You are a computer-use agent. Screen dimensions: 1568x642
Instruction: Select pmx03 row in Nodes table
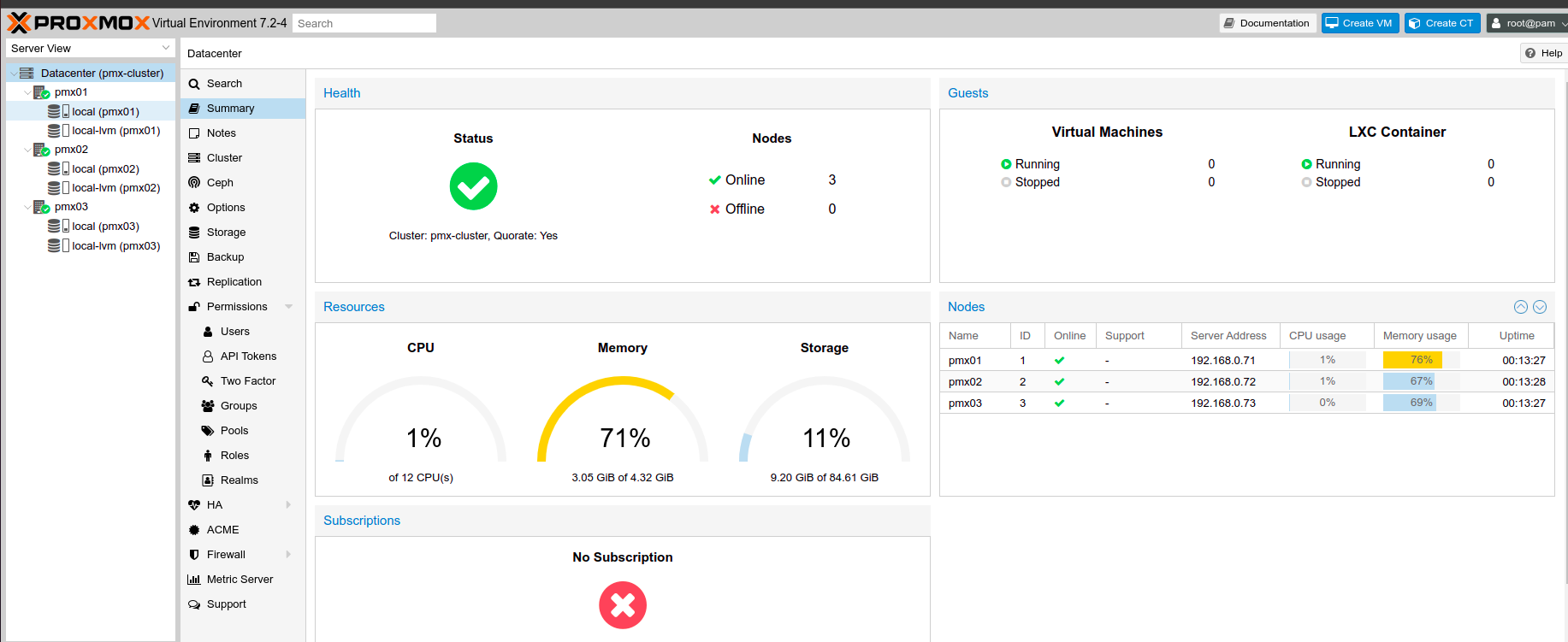pyautogui.click(x=1246, y=403)
